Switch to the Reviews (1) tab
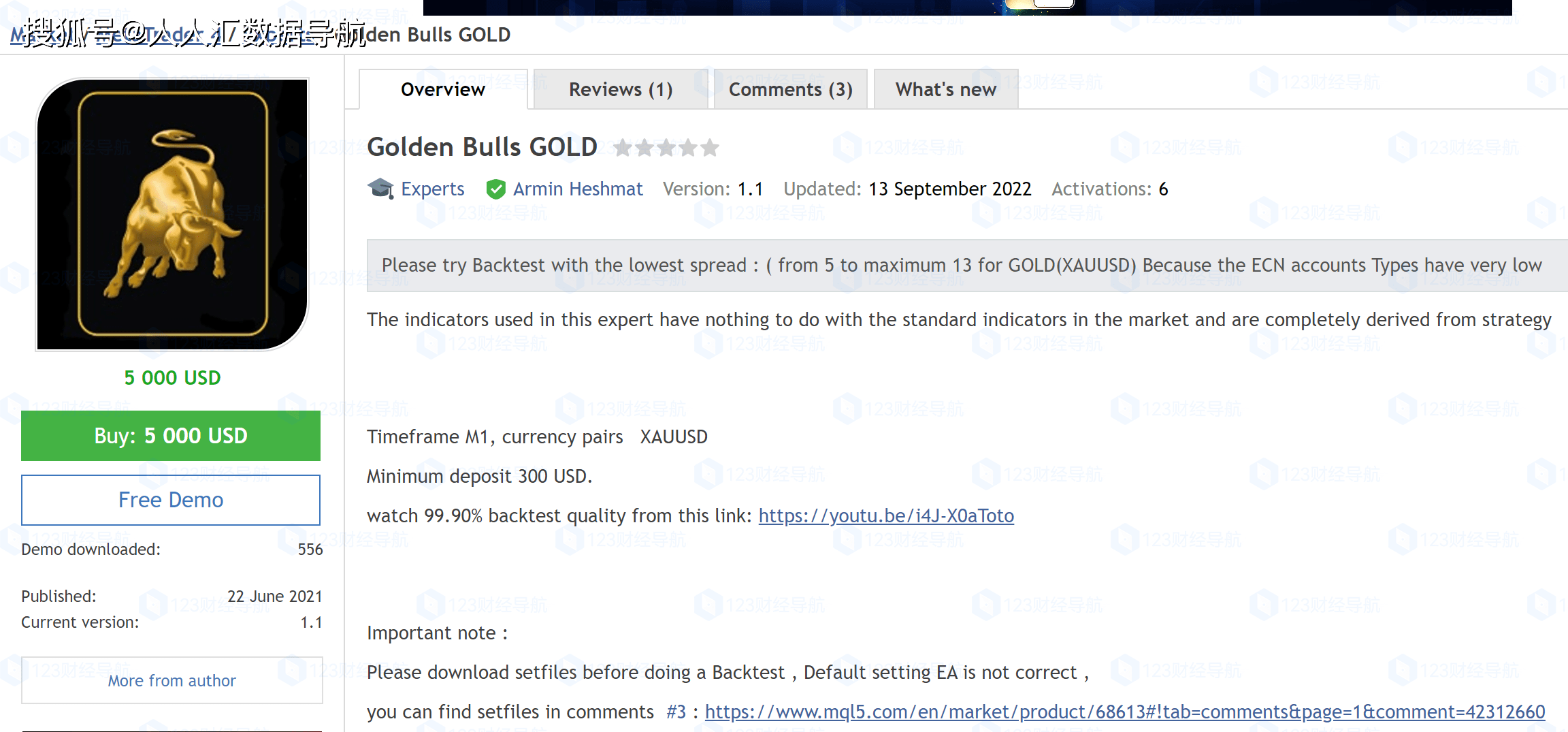The image size is (1568, 732). click(620, 89)
